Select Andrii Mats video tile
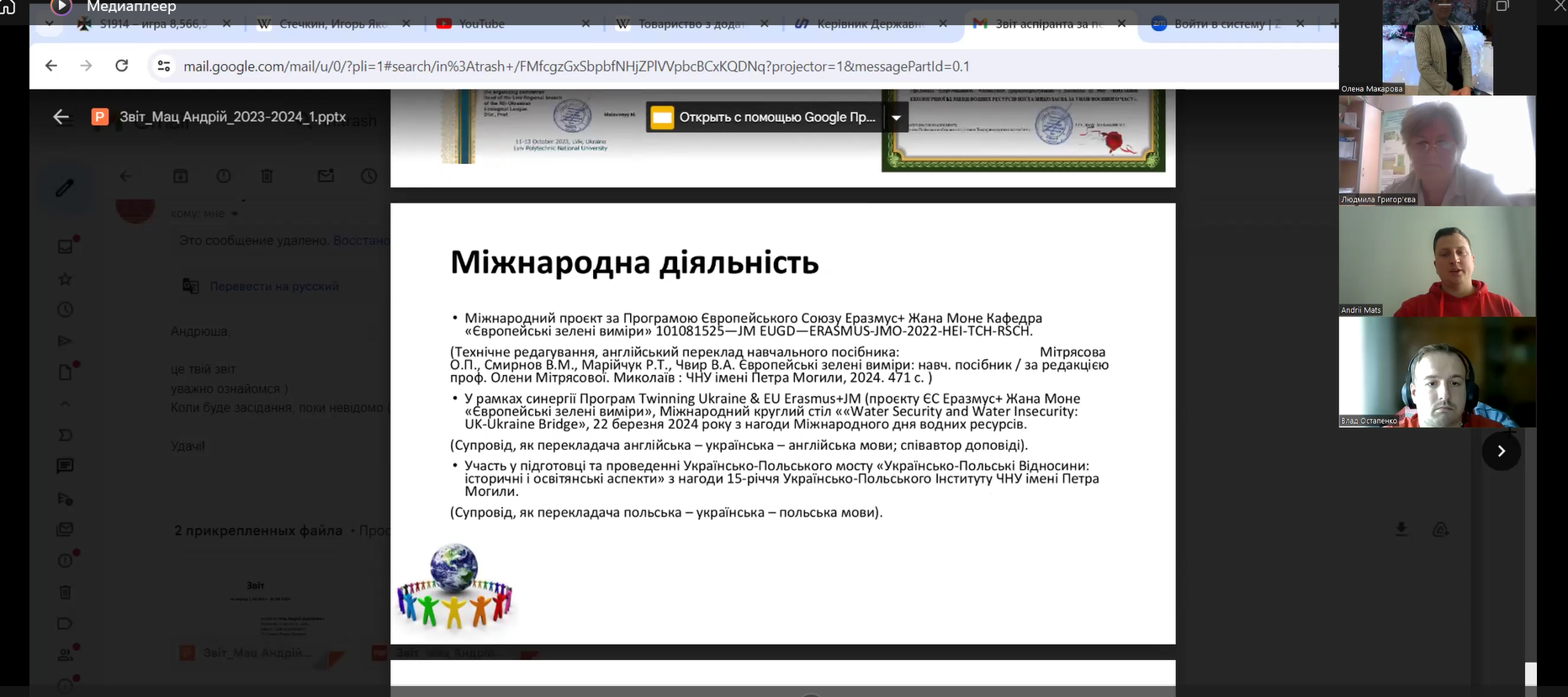Image resolution: width=1568 pixels, height=697 pixels. pos(1437,261)
